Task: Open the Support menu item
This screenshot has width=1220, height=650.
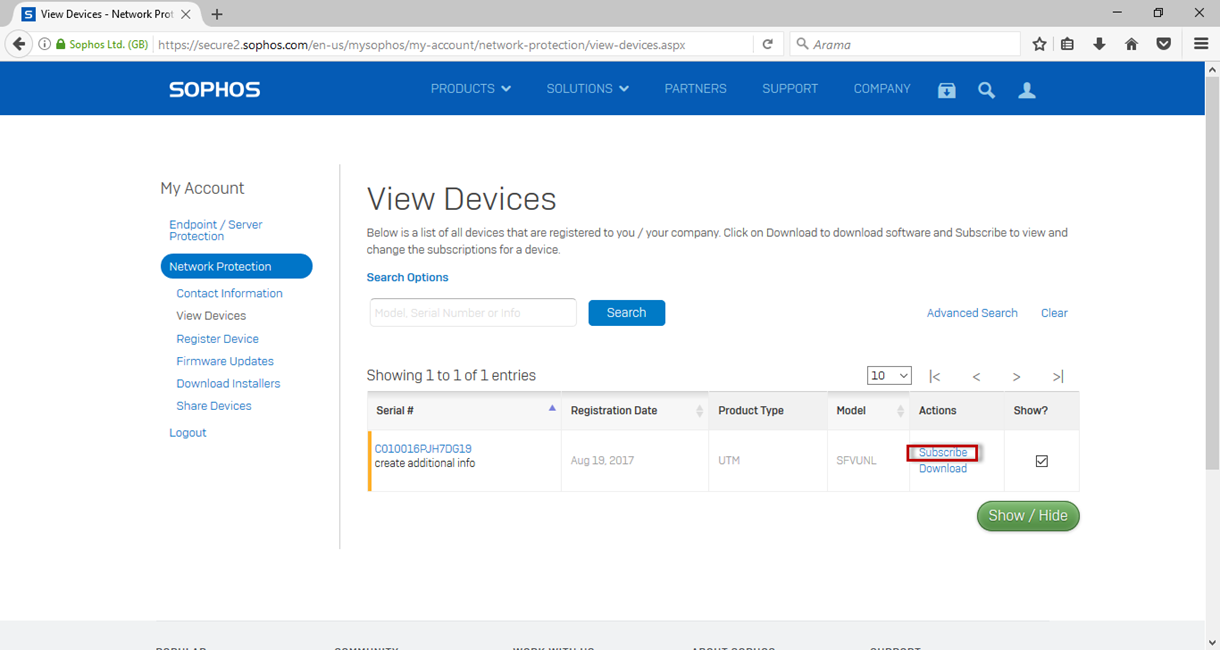Action: tap(790, 89)
